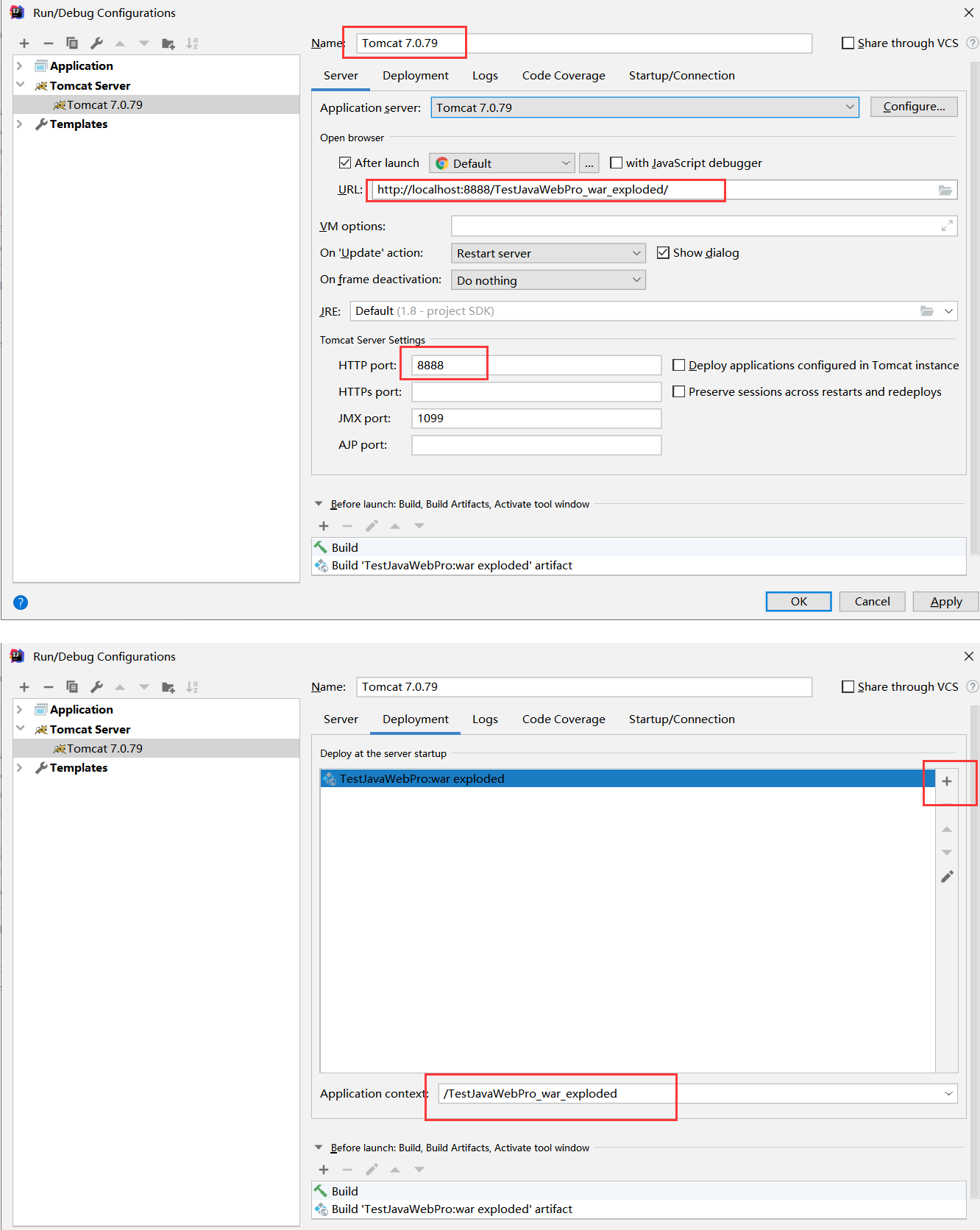Sort configurations icon in bottom dialog toolbar

pyautogui.click(x=192, y=687)
